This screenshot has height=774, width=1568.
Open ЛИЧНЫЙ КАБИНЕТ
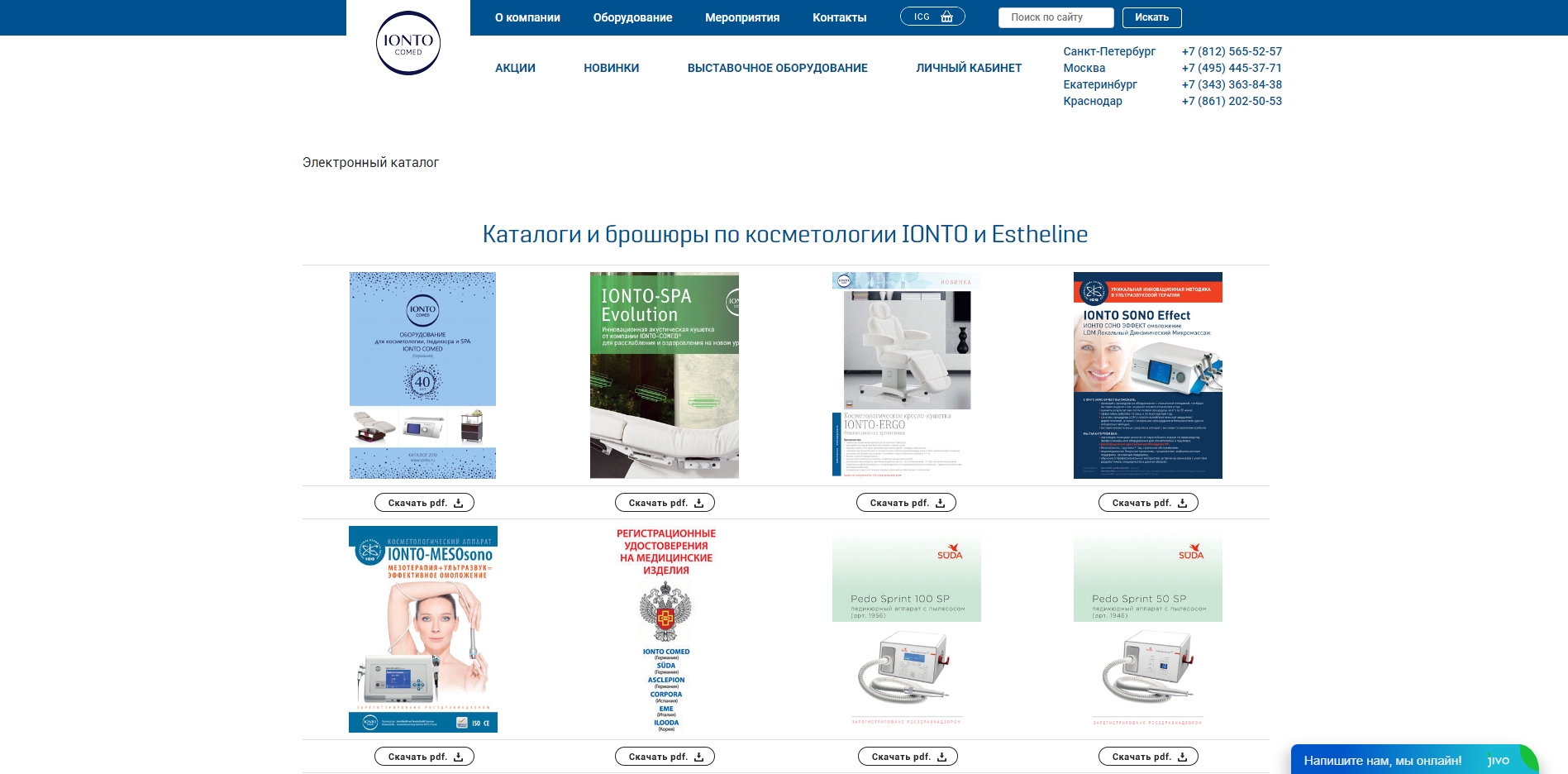[x=969, y=68]
